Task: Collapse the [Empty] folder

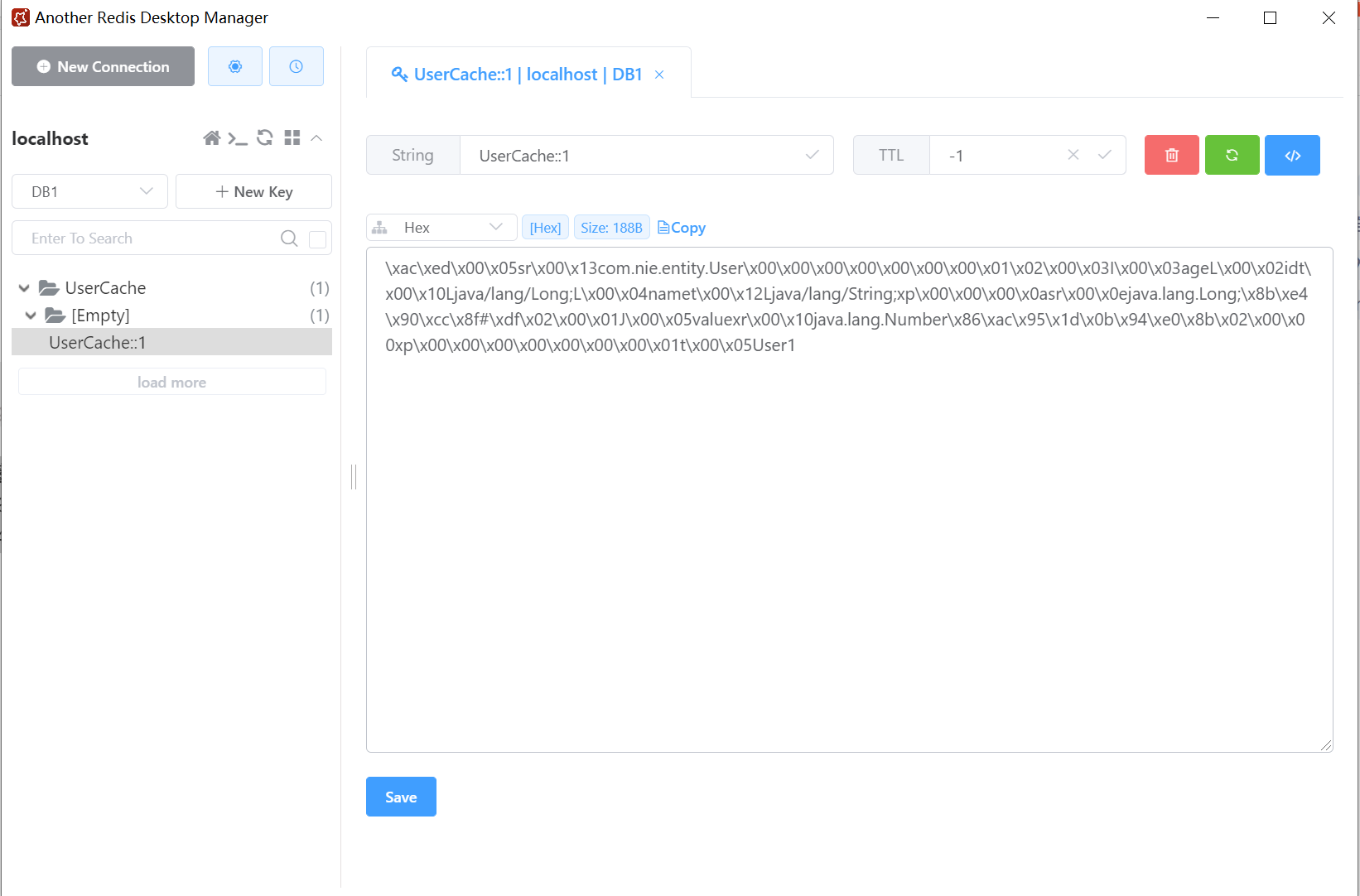Action: click(31, 316)
